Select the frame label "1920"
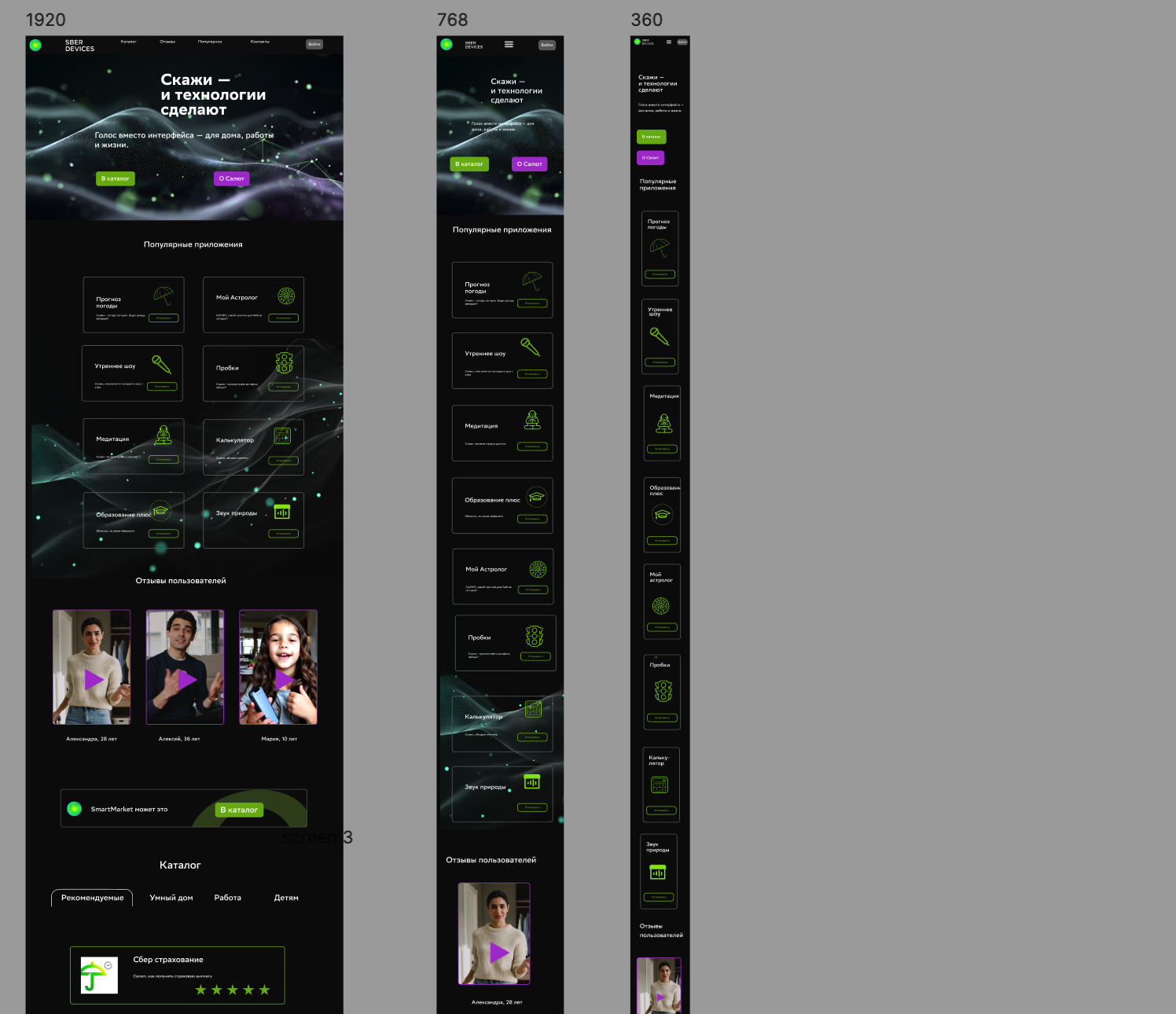The width and height of the screenshot is (1176, 1014). 46,20
